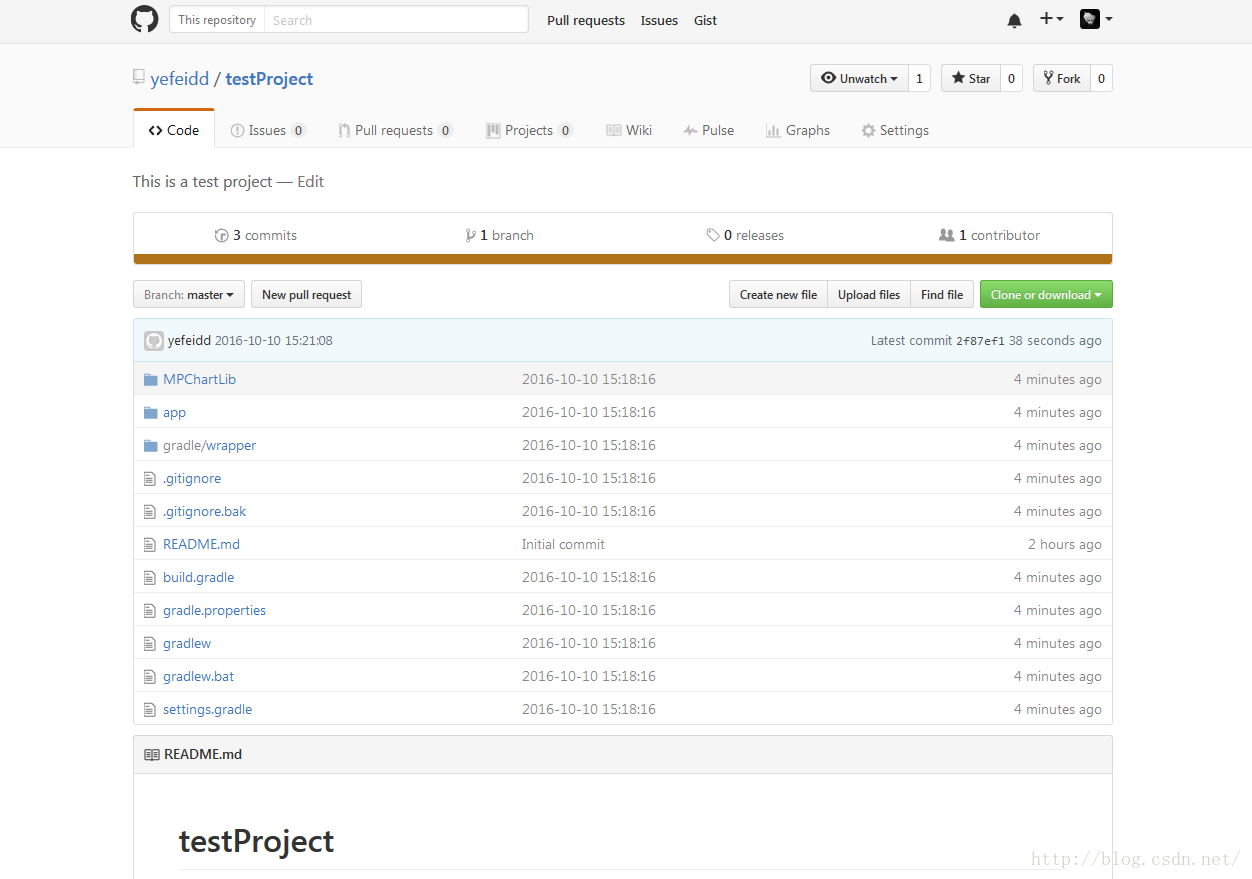The height and width of the screenshot is (879, 1252).
Task: Click the Create new file button
Action: 778,294
